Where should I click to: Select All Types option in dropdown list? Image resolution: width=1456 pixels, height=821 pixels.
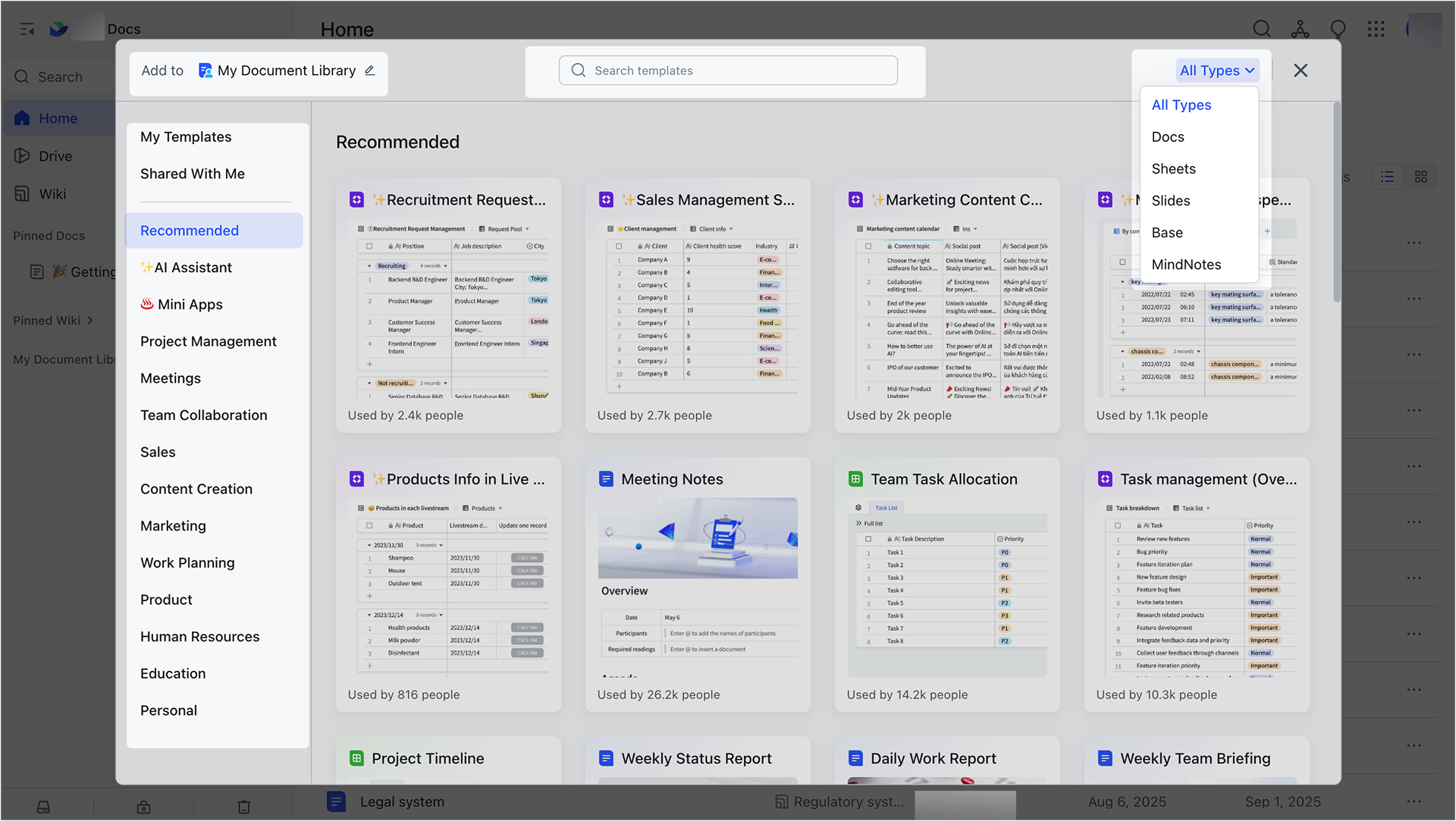1199,105
